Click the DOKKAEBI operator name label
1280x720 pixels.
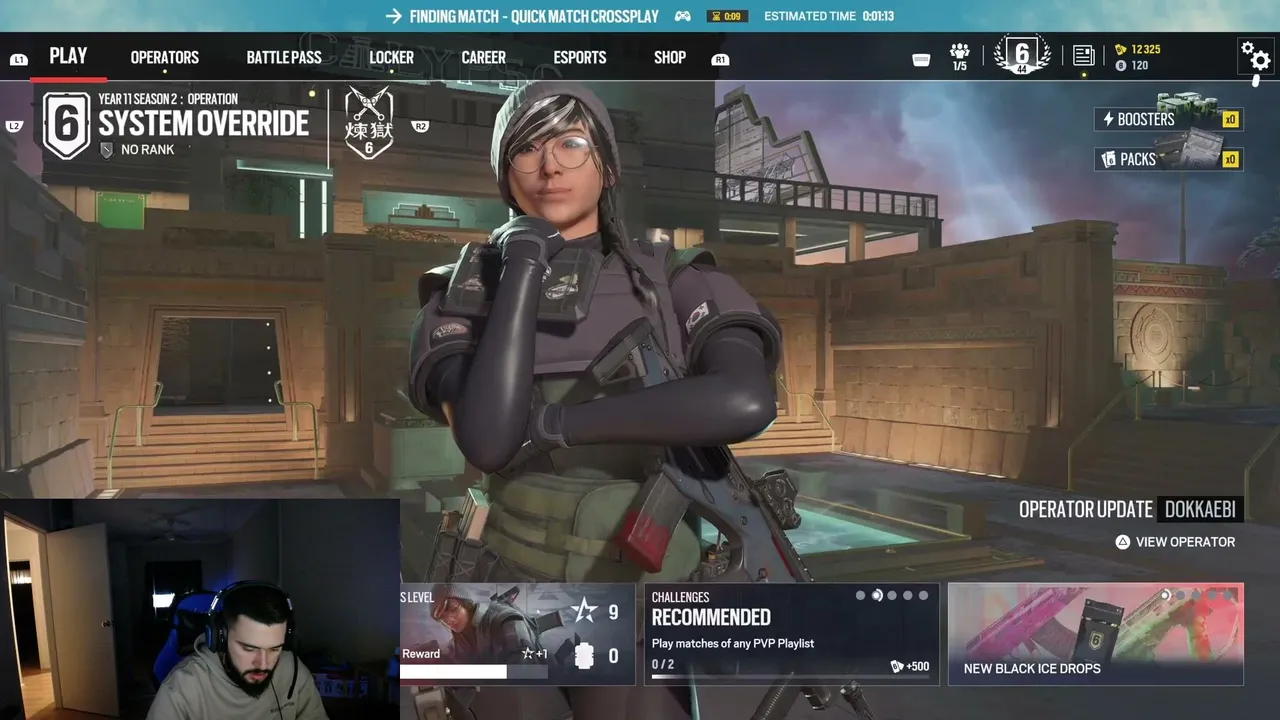click(x=1200, y=509)
